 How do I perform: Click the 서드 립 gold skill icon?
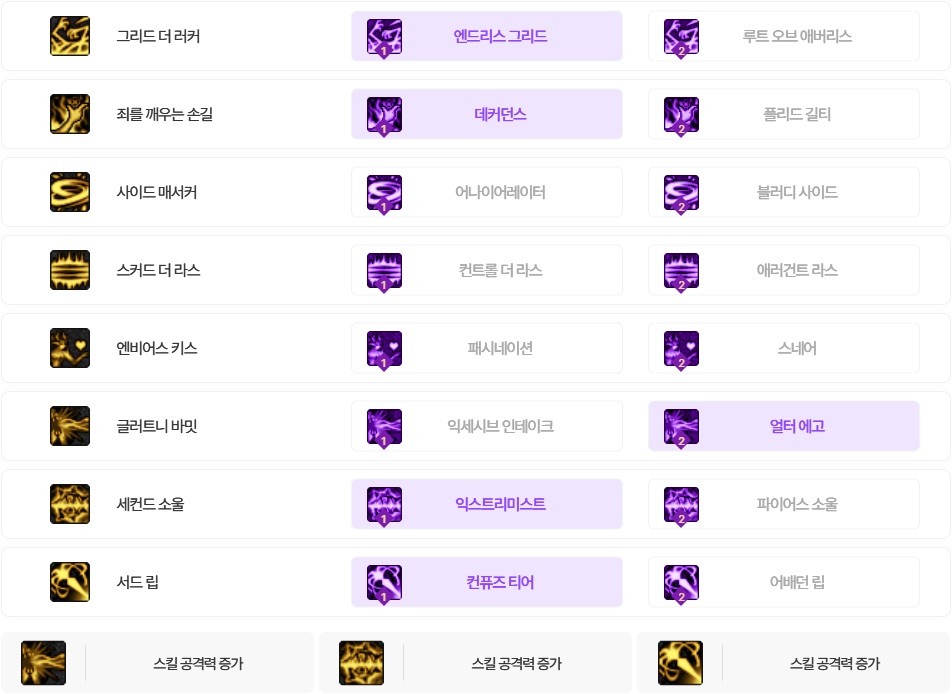pos(70,582)
